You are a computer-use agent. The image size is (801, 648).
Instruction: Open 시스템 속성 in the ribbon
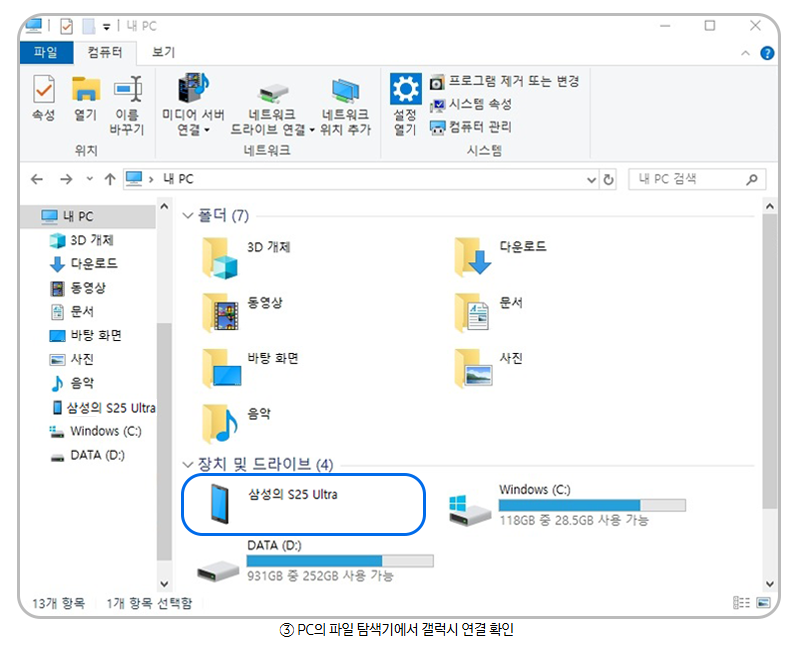470,104
